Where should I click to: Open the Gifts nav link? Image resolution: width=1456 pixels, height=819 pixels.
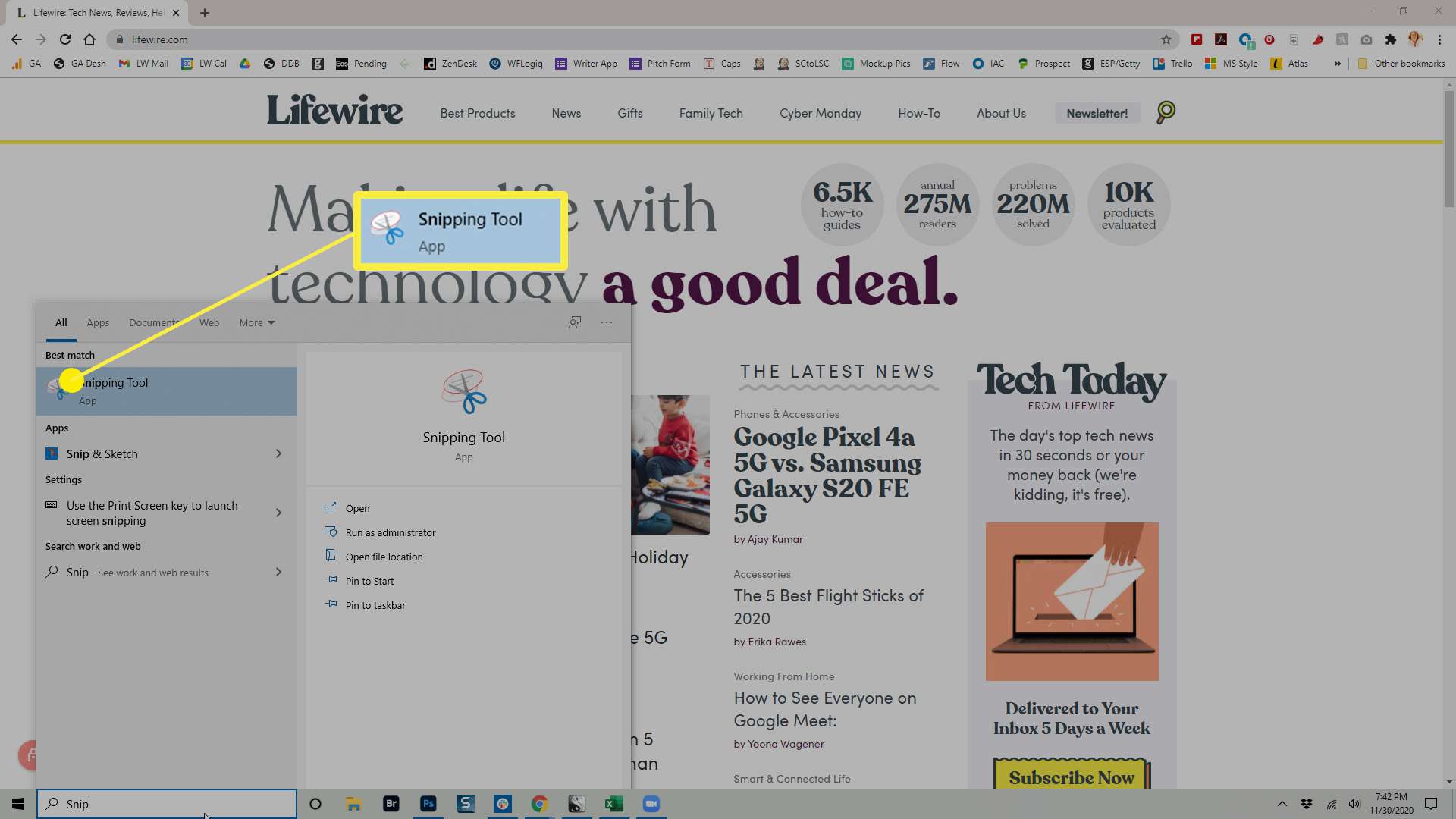[x=630, y=113]
